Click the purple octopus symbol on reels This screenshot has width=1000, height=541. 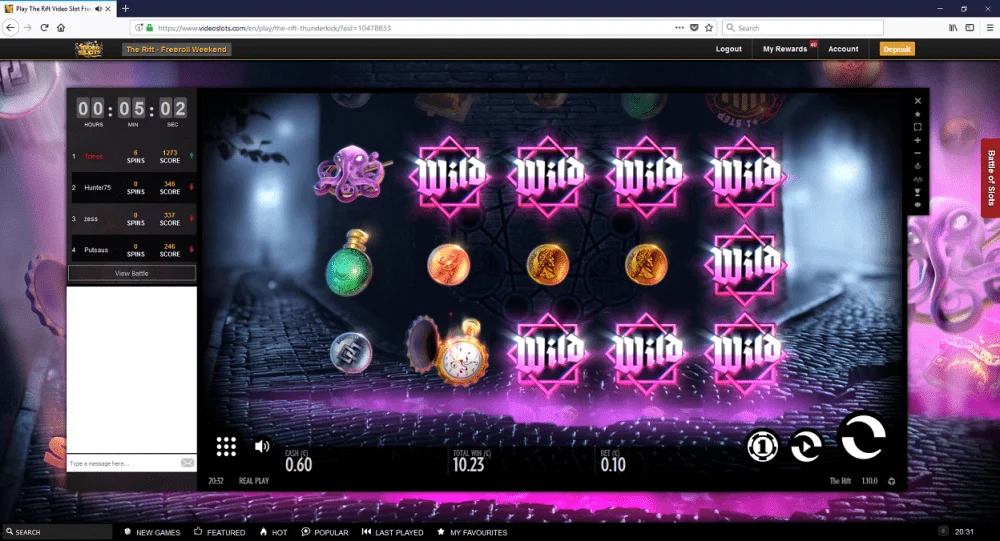pos(351,173)
